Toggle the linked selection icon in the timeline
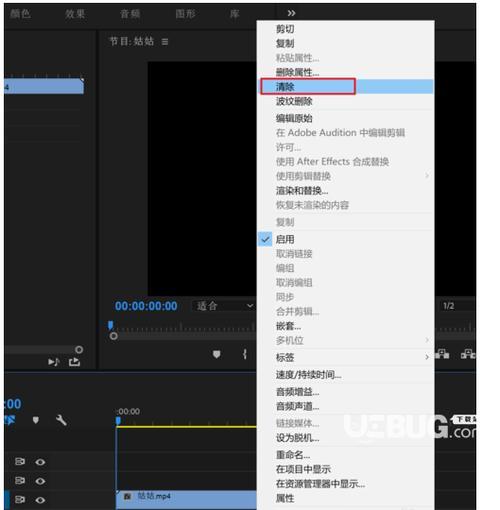The height and width of the screenshot is (510, 500). (10, 420)
